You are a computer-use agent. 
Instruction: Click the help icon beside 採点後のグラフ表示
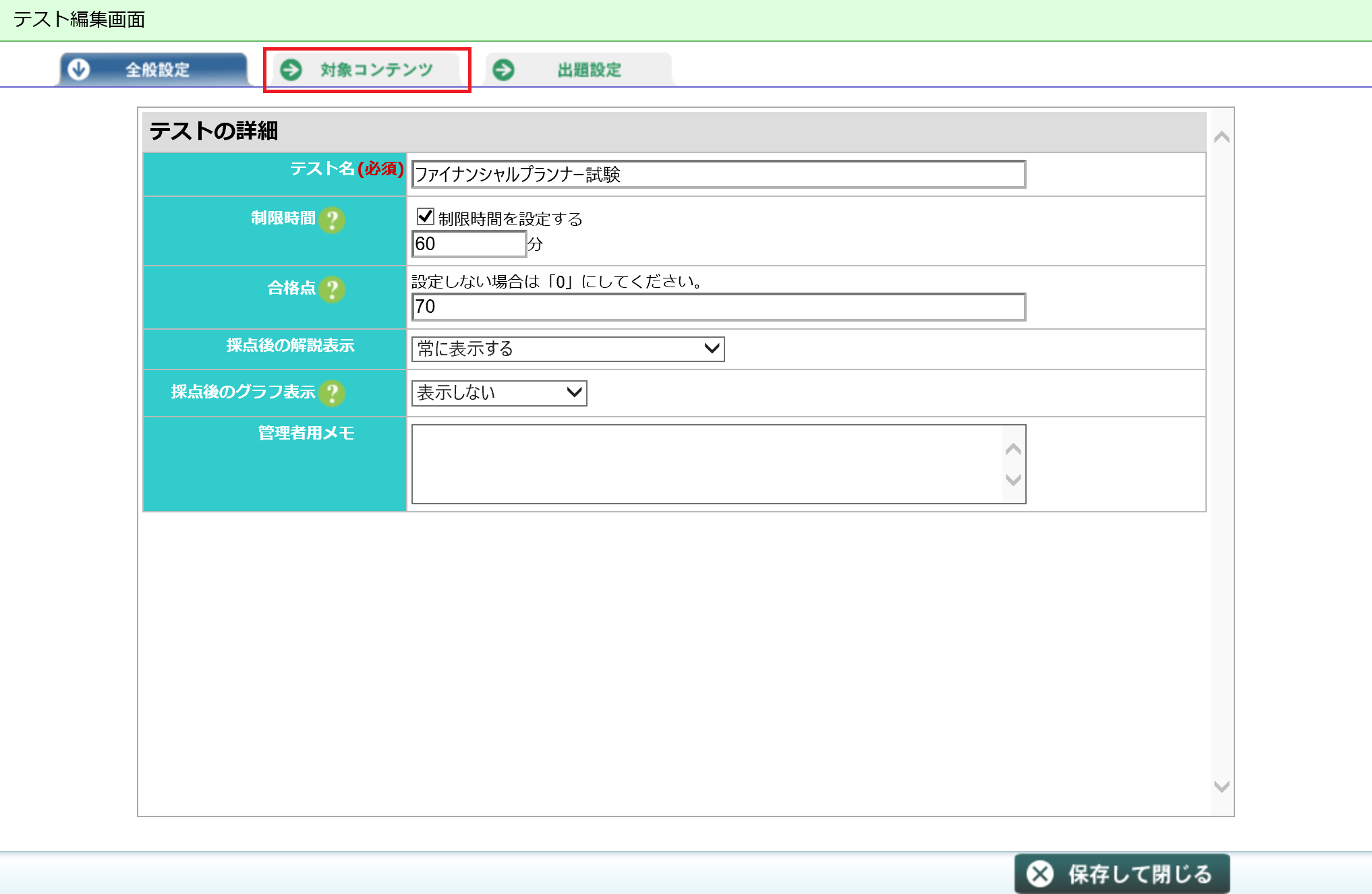tap(332, 393)
